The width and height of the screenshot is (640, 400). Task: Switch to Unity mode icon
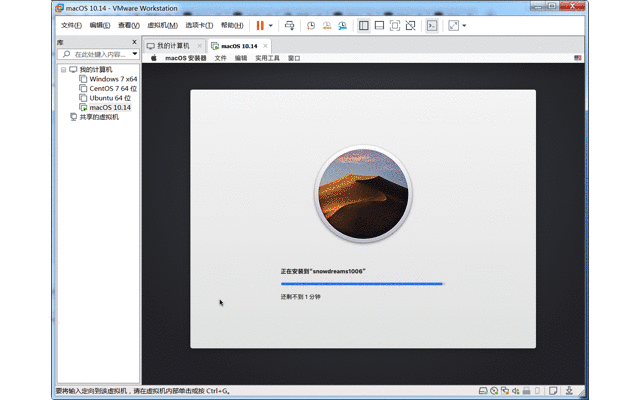click(x=411, y=25)
